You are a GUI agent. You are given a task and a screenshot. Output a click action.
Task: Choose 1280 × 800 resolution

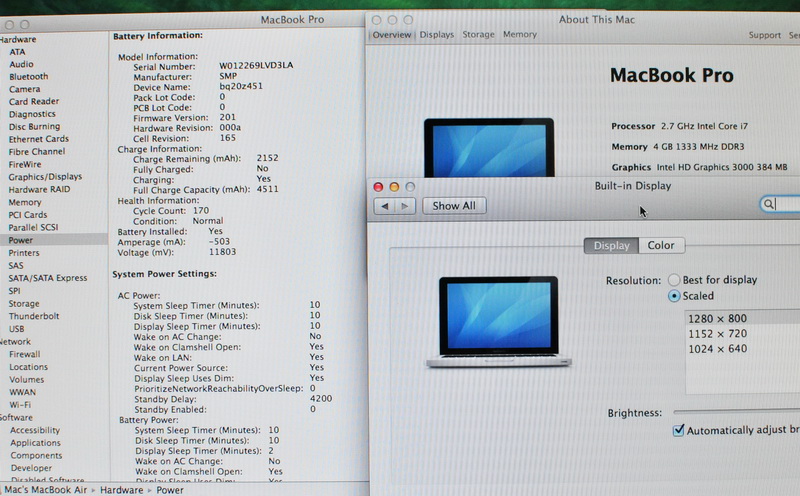tap(742, 318)
